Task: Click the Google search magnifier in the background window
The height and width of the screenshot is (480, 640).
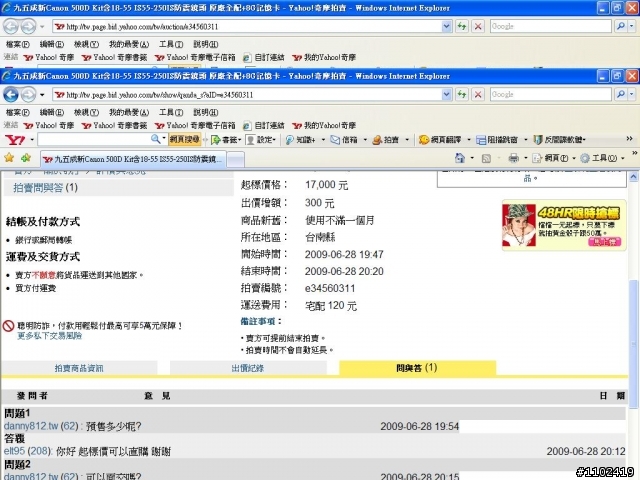Action: pyautogui.click(x=621, y=26)
